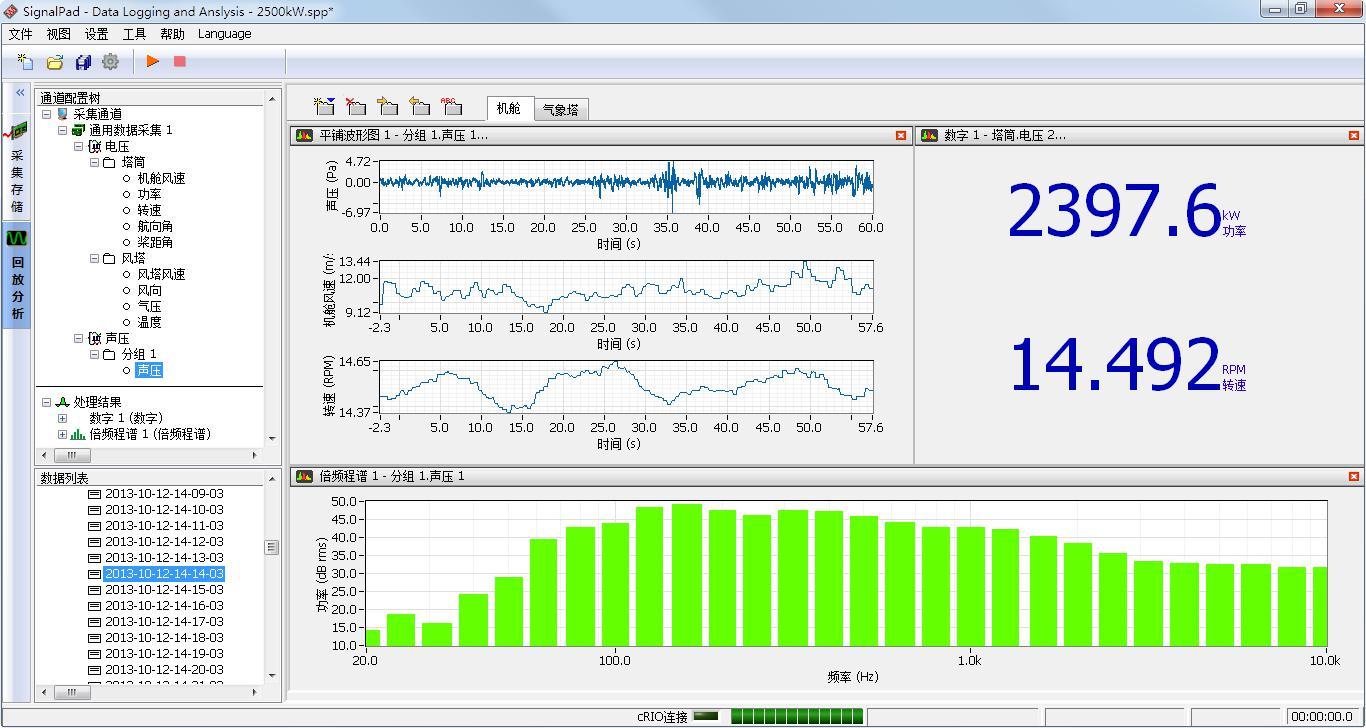The width and height of the screenshot is (1366, 728).
Task: Select data record 2013-10-12-14-09-03
Action: coord(164,493)
